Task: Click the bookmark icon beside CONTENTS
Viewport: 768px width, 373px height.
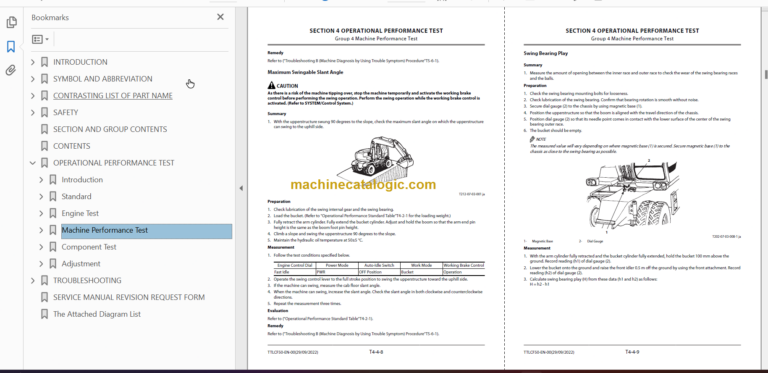Action: [44, 146]
